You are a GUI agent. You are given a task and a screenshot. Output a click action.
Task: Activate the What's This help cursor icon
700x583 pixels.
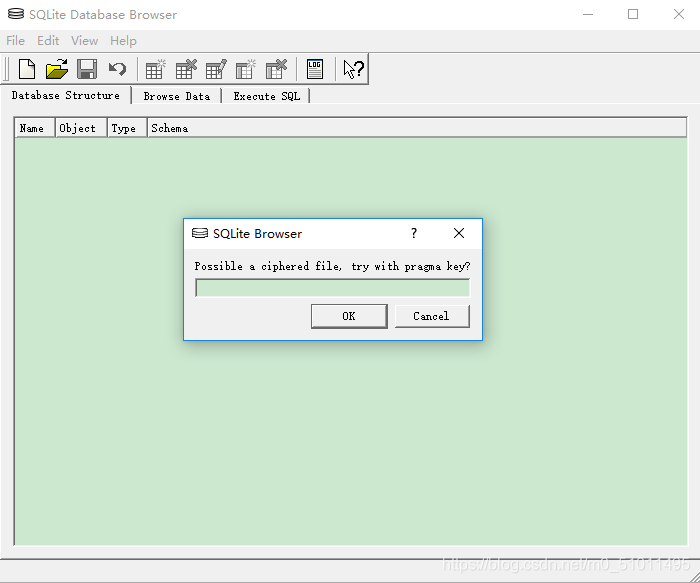tap(354, 69)
